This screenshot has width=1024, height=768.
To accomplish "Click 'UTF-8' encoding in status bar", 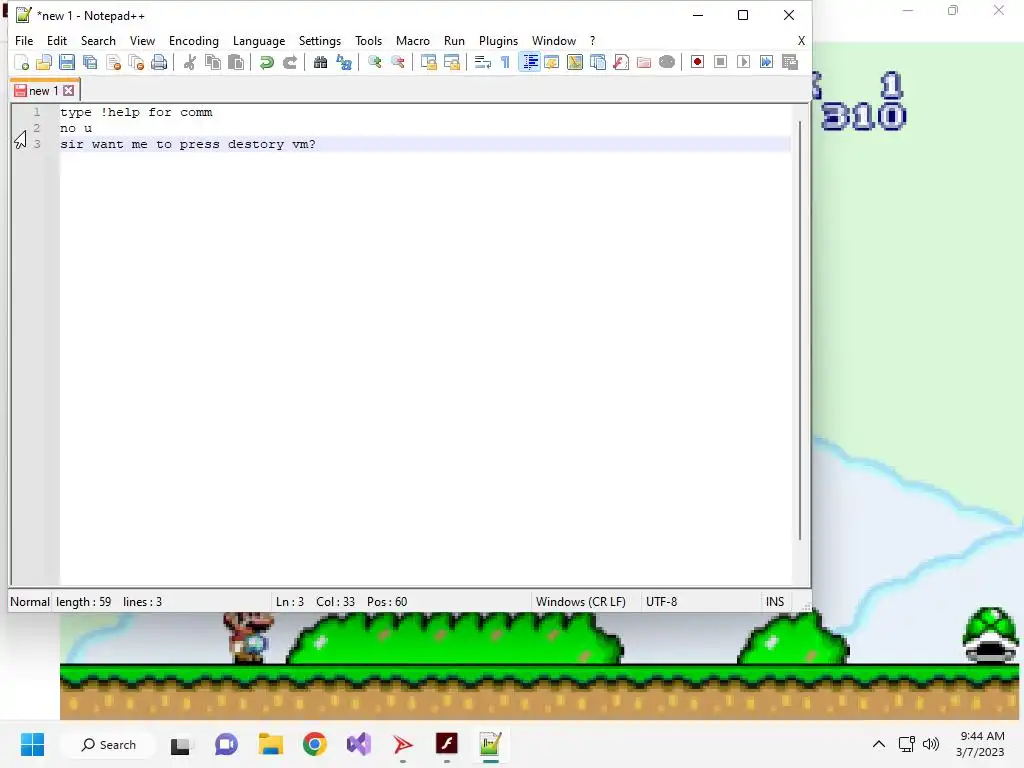I will pos(661,601).
